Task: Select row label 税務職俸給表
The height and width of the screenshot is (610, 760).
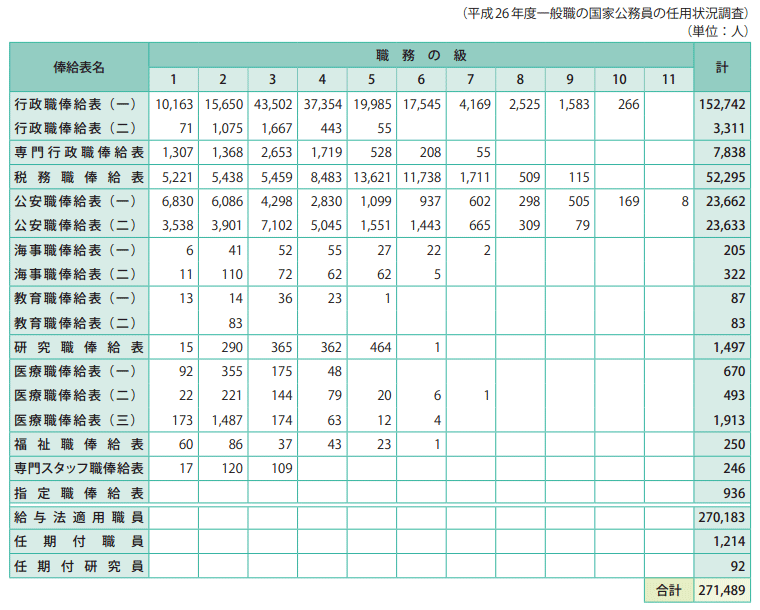Action: [79, 177]
